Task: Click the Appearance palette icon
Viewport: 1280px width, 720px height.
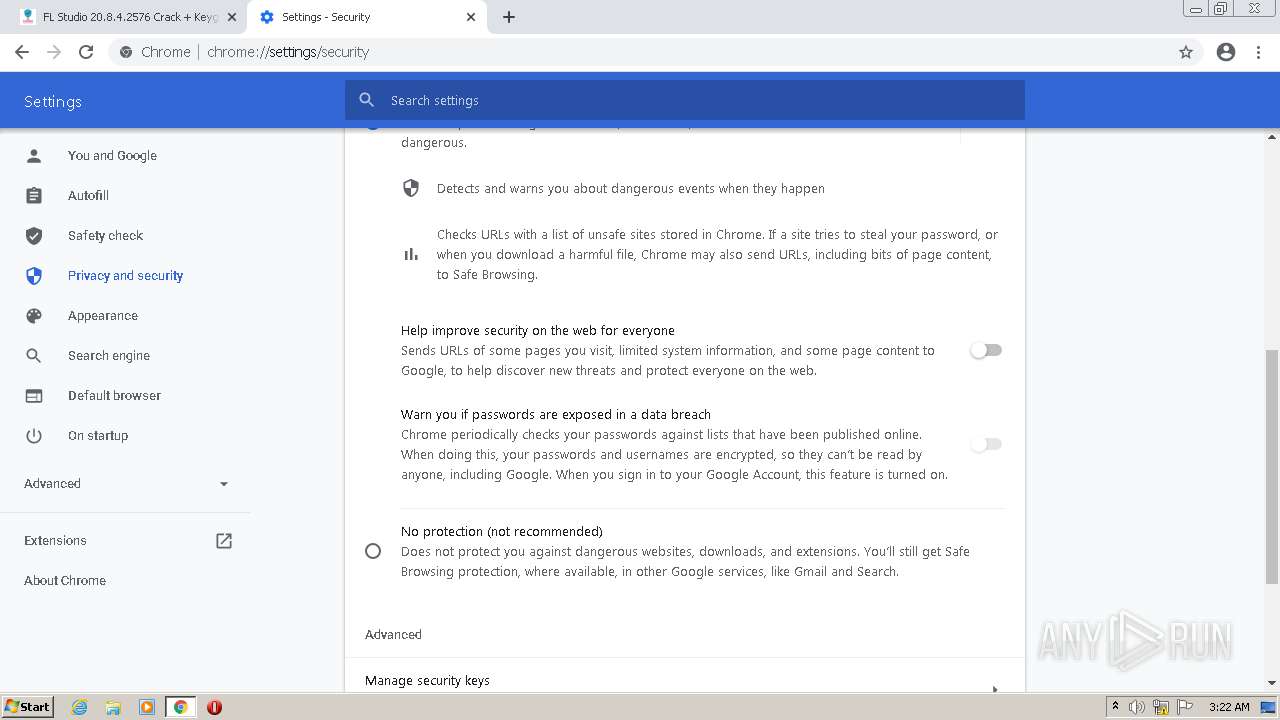Action: [34, 315]
